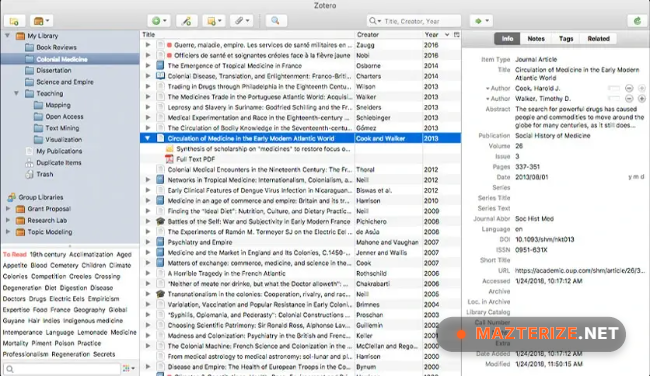
Task: Switch to the Related tab
Action: (598, 39)
